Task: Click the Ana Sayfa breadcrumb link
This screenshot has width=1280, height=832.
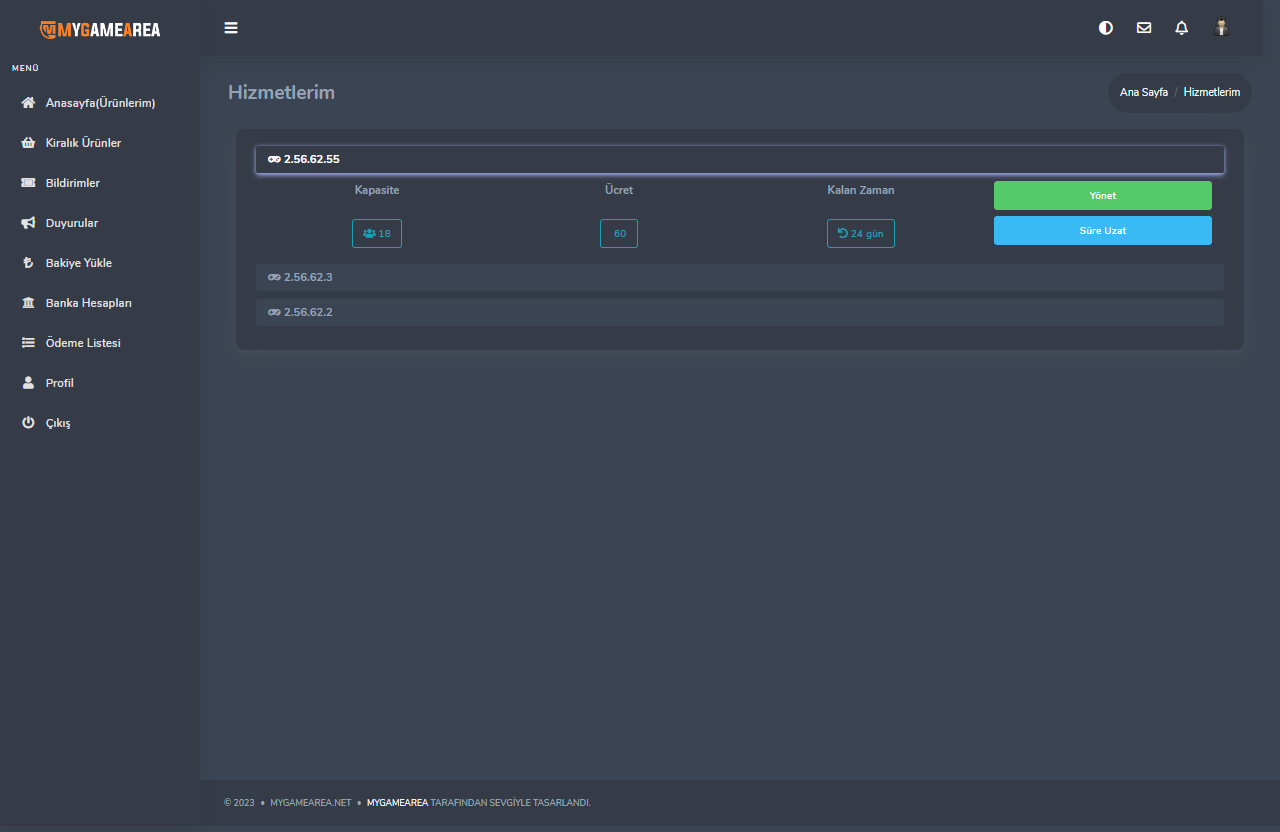Action: pyautogui.click(x=1143, y=92)
